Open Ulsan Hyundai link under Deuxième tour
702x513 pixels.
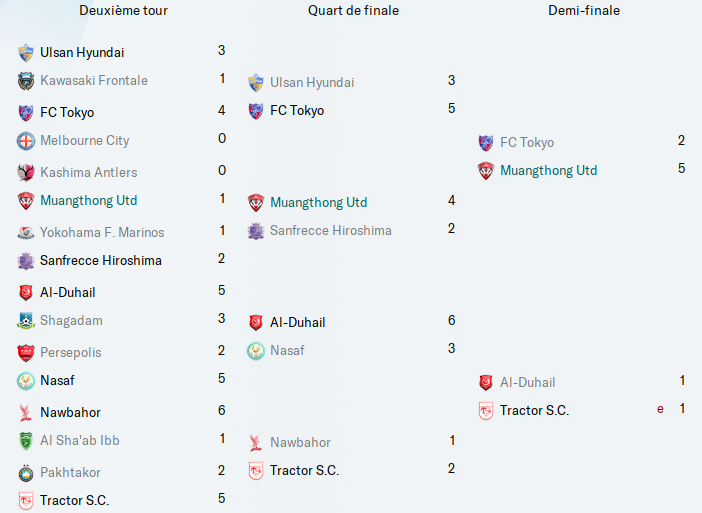[82, 52]
